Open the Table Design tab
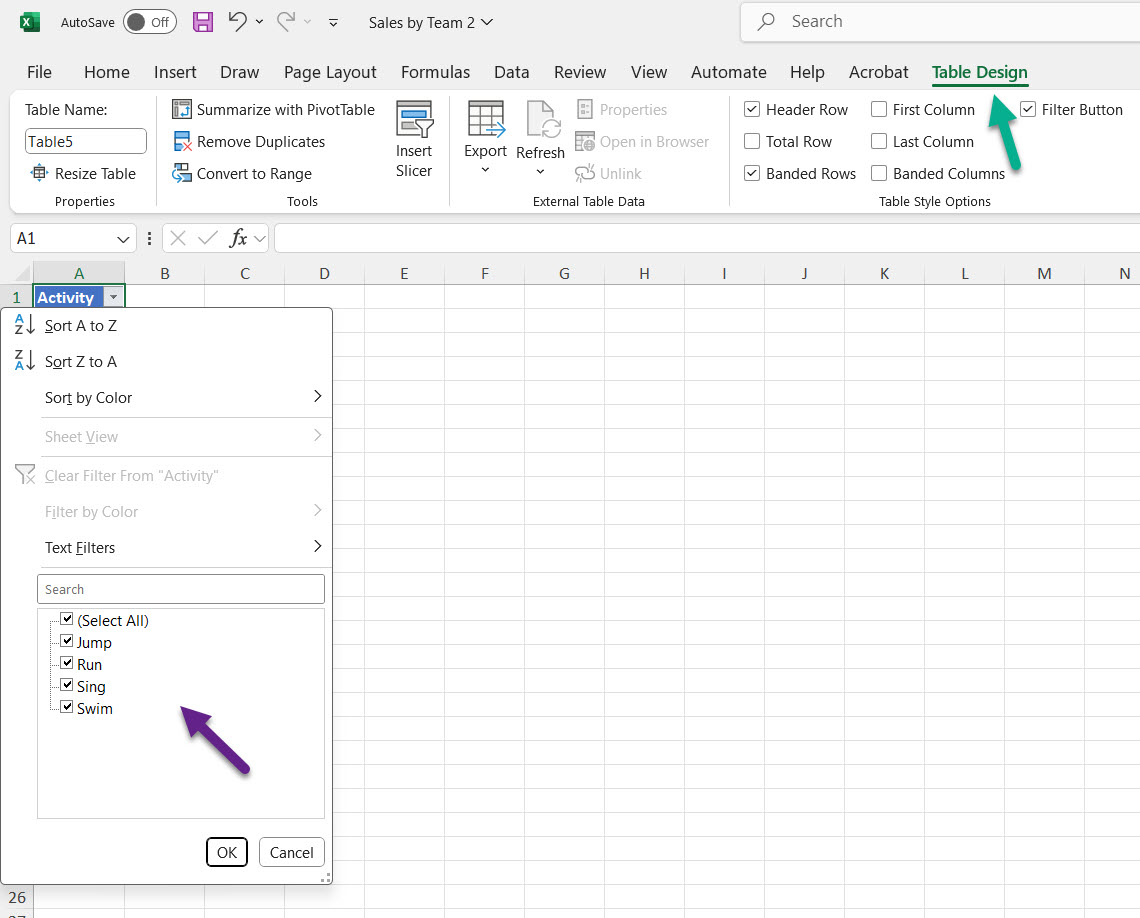 pos(979,72)
